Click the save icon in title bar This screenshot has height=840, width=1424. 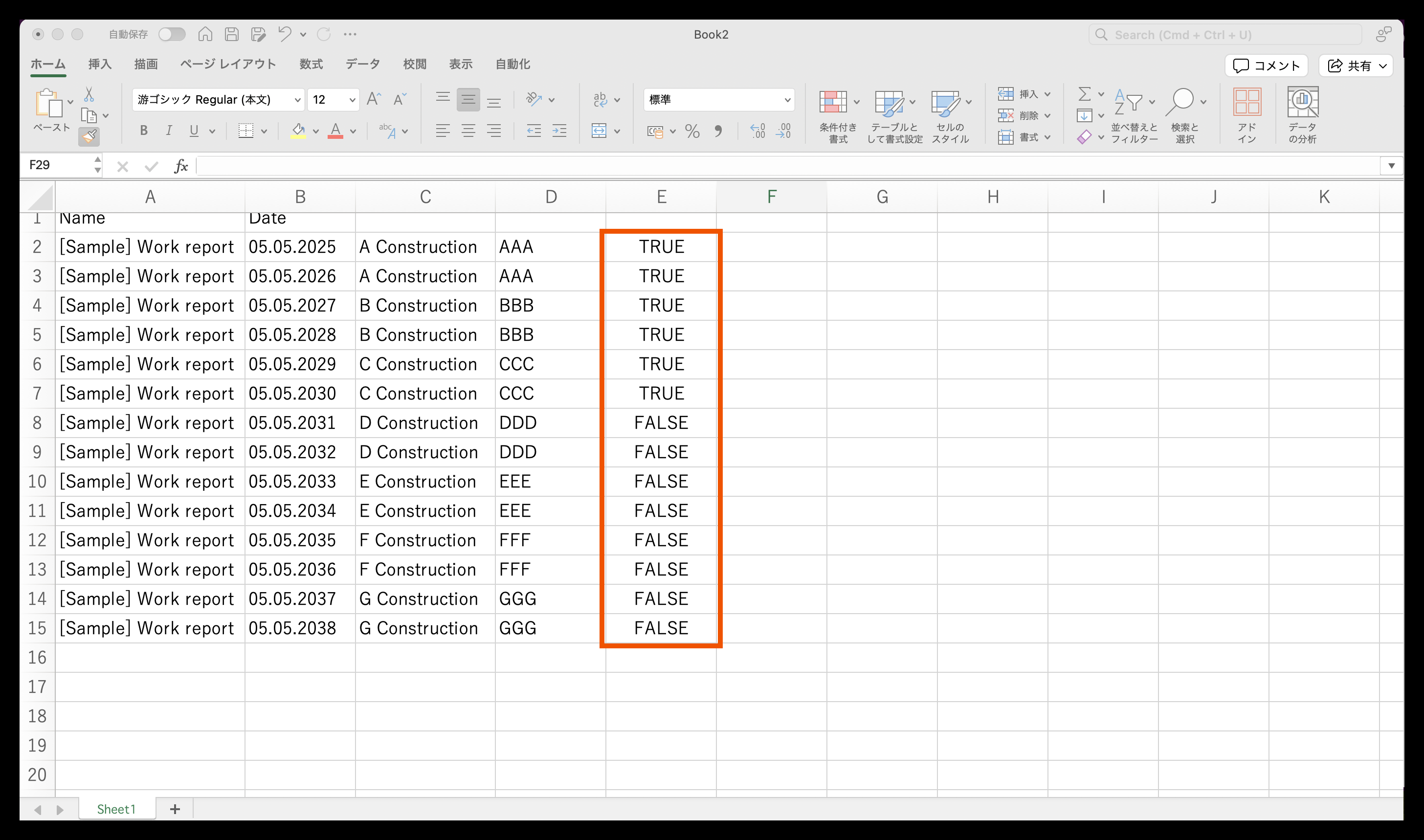[x=231, y=35]
